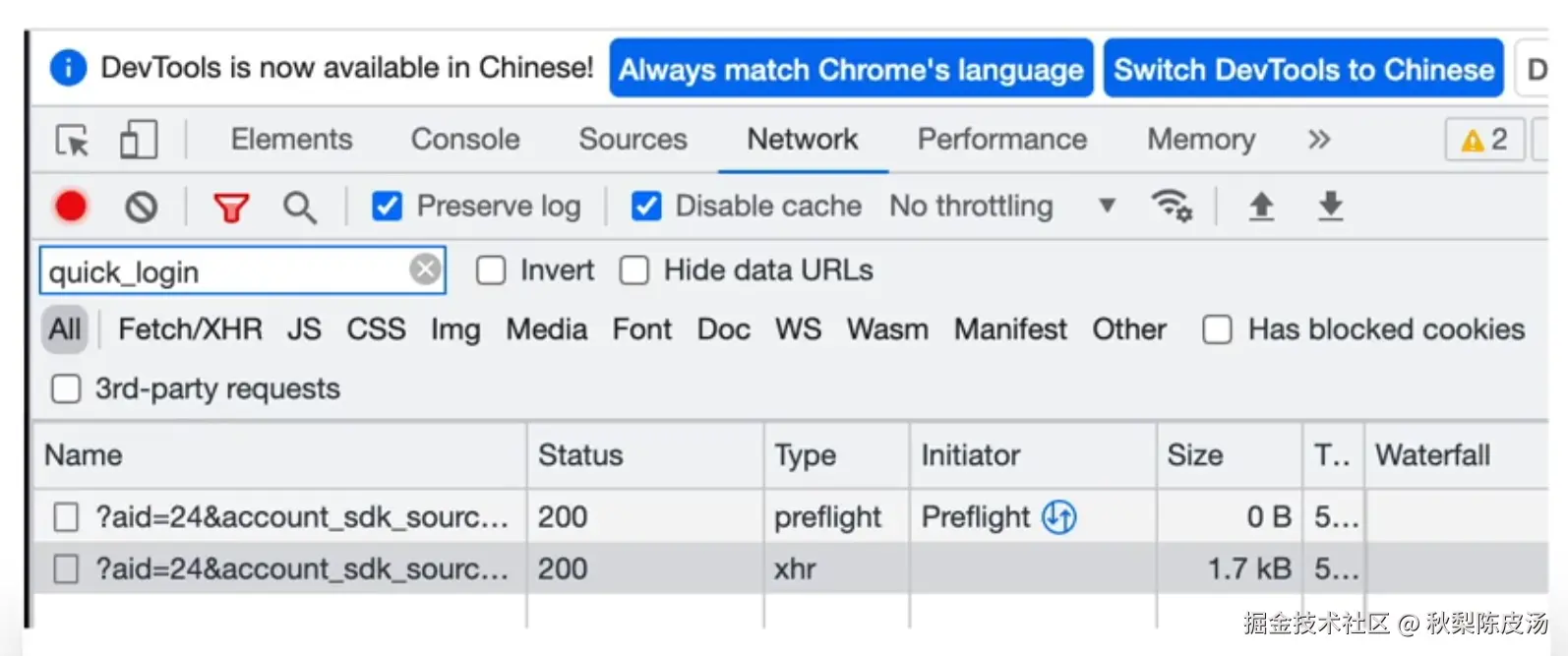
Task: Clear the network log
Action: point(141,207)
